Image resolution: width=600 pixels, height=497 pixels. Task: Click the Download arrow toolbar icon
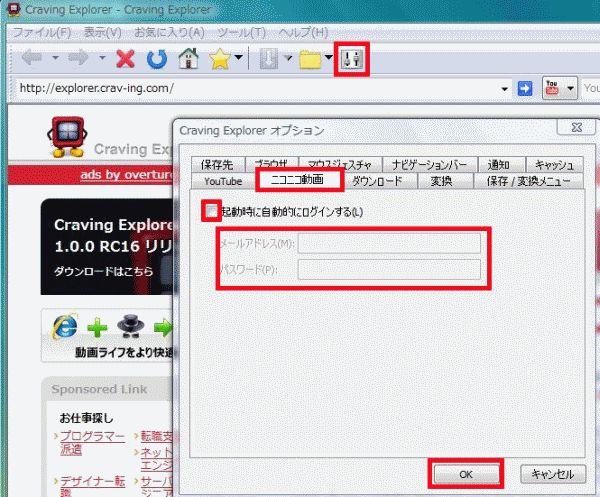click(x=269, y=59)
